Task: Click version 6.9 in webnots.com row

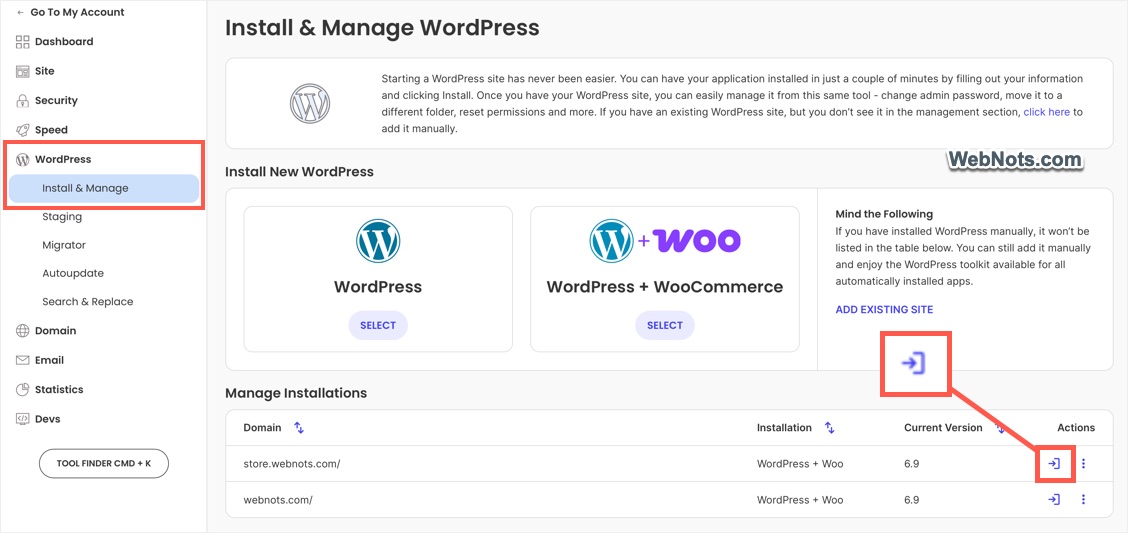Action: point(911,499)
